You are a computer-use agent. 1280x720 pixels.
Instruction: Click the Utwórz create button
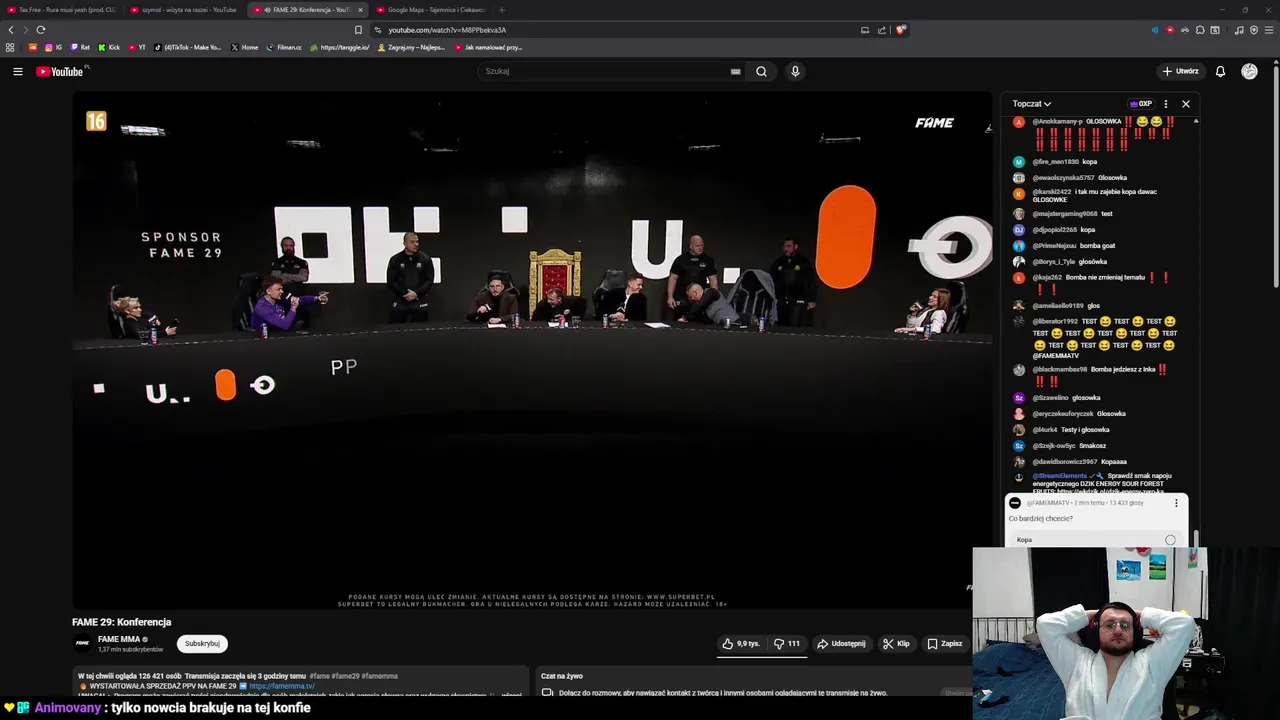[1180, 71]
